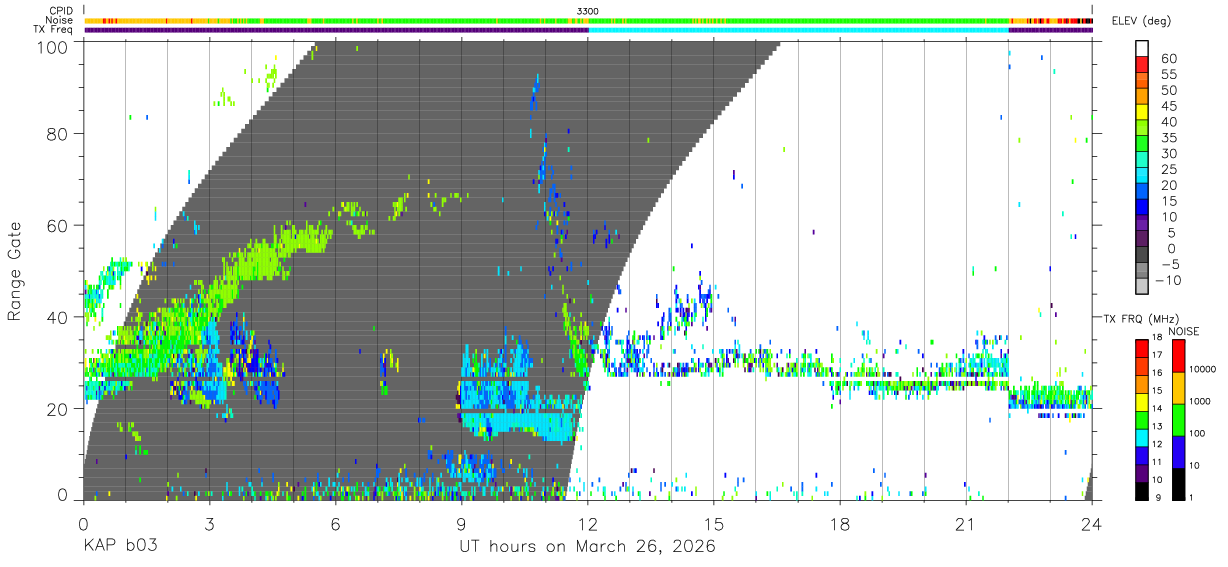Screen dimensions: 1228x567
Task: Click the 3 hour tick on the UT axis
Action: 209,524
